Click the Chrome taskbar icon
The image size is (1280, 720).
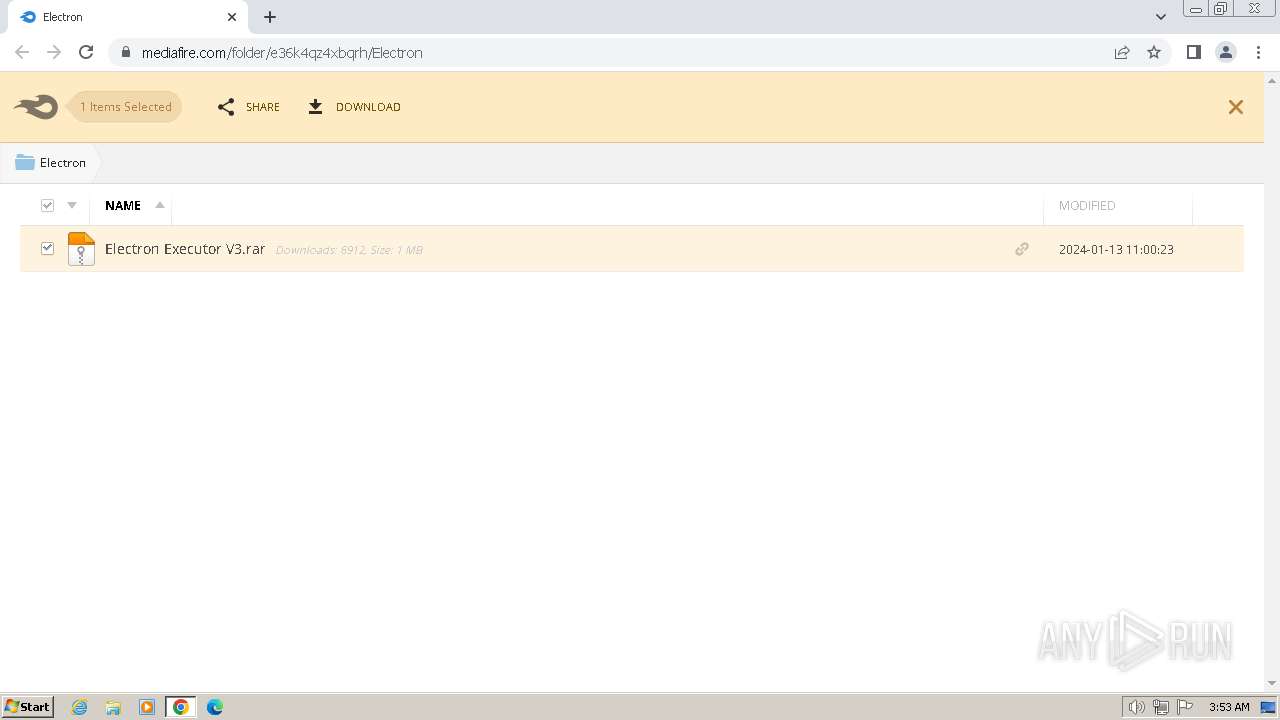(181, 707)
